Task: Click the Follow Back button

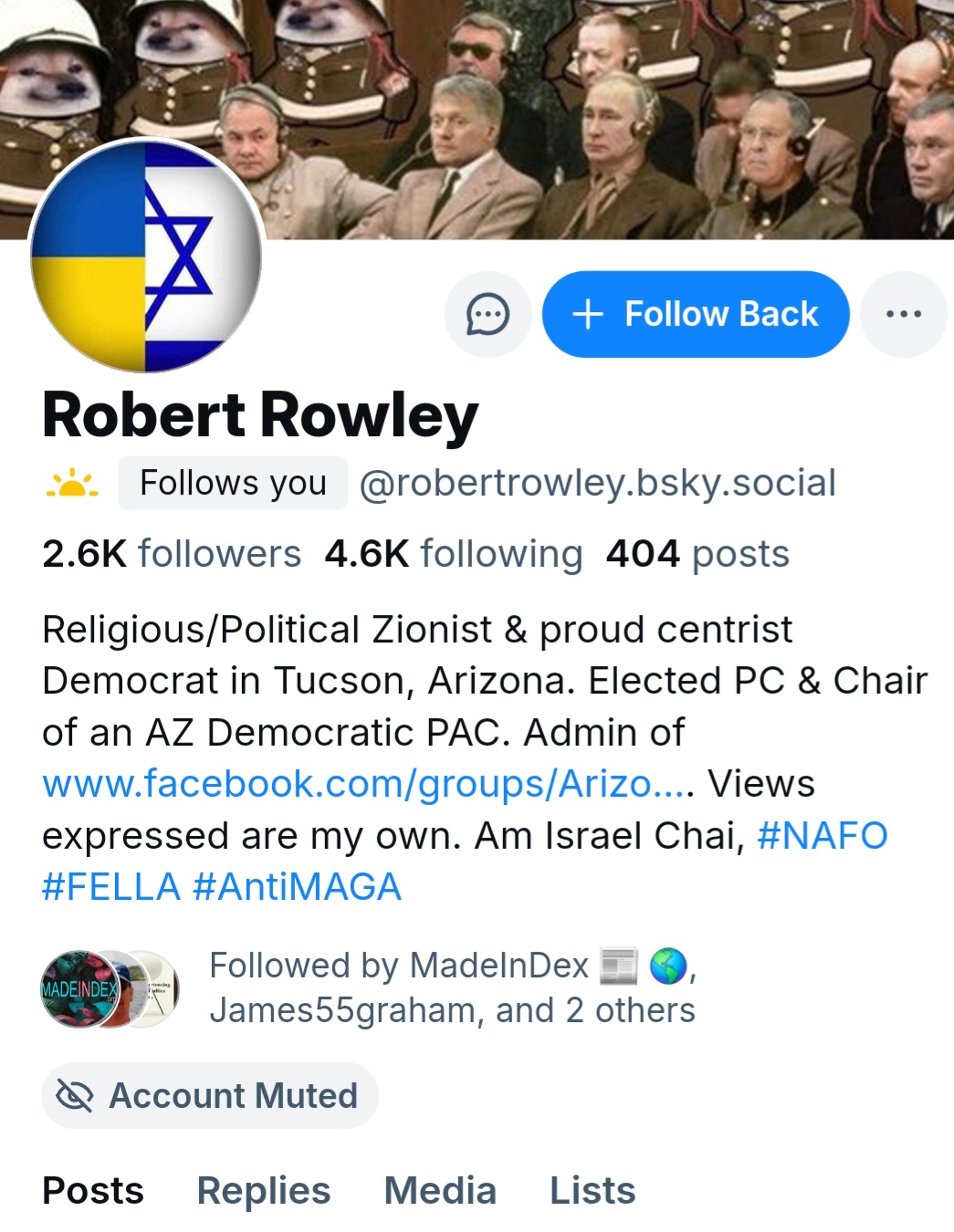Action: (696, 315)
